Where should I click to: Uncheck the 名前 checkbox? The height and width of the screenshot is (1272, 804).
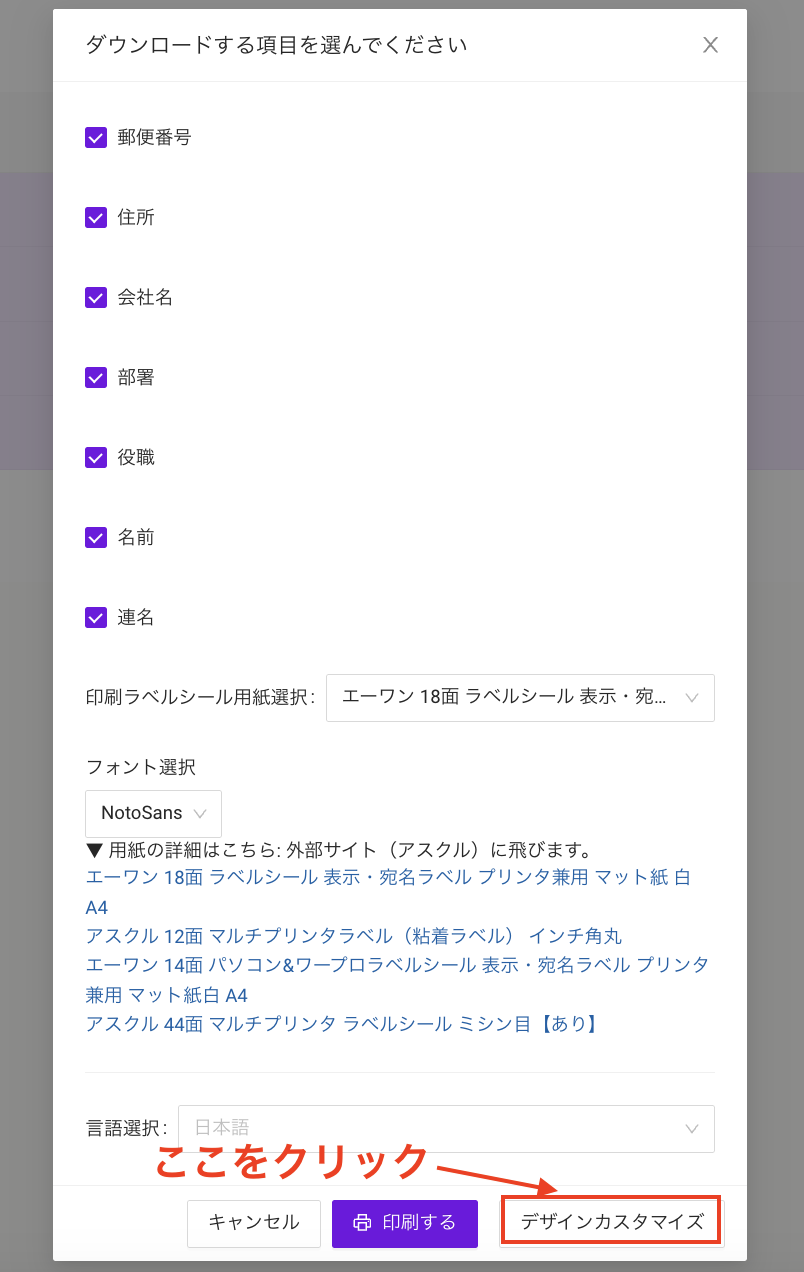[96, 538]
